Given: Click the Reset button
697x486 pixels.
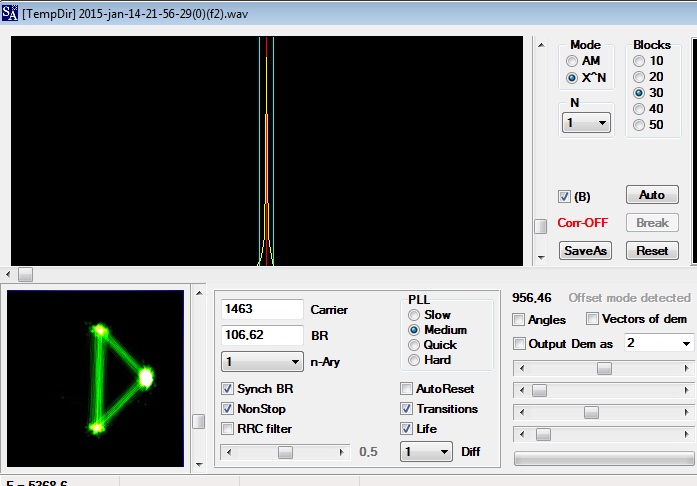Looking at the screenshot, I should tap(652, 251).
